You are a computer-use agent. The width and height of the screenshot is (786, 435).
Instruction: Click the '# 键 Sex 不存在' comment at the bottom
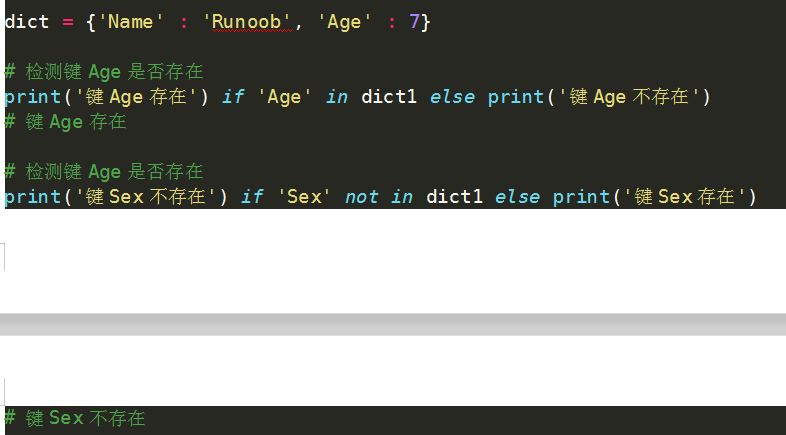[x=75, y=418]
